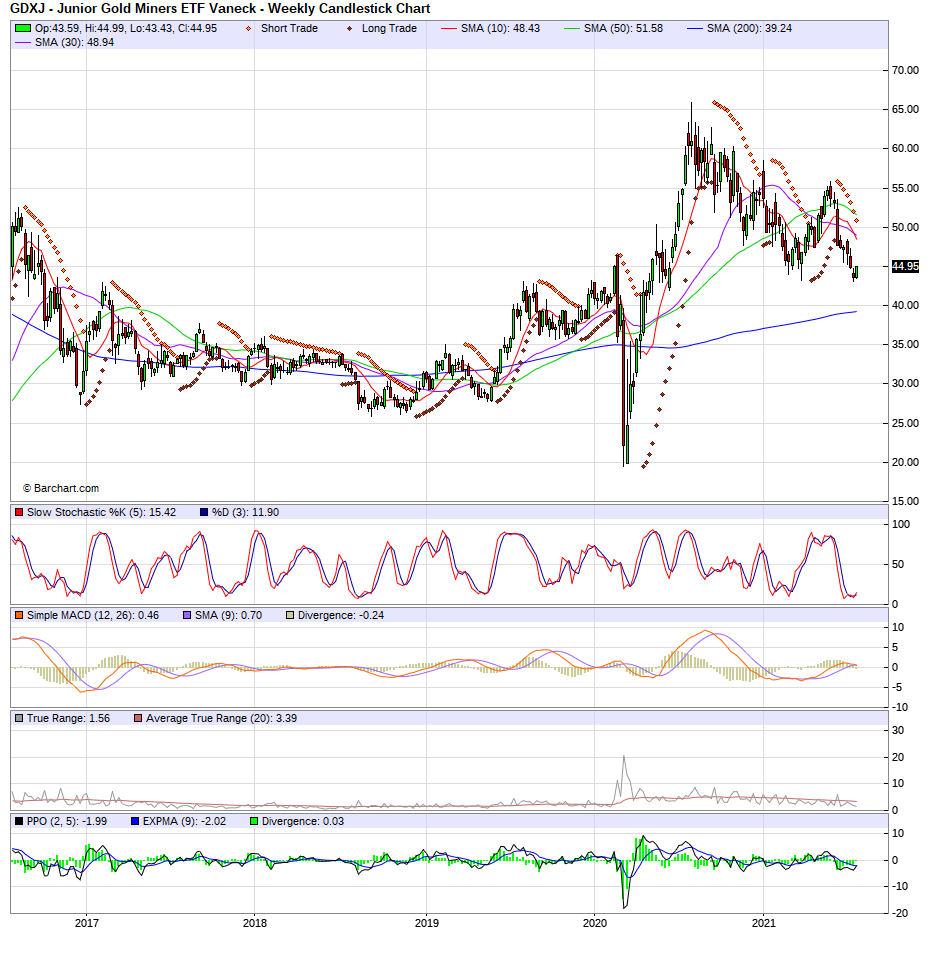Click the Long Trade dark red diamond marker

[349, 29]
